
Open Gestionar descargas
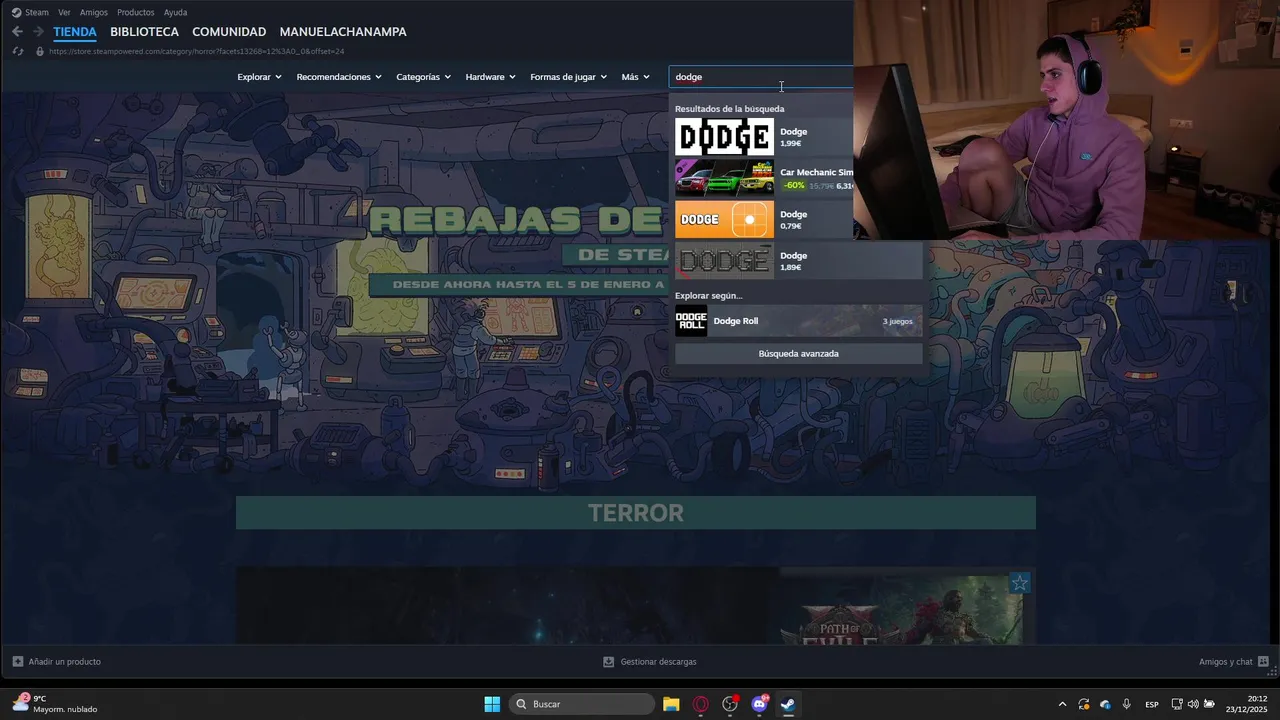(x=658, y=662)
